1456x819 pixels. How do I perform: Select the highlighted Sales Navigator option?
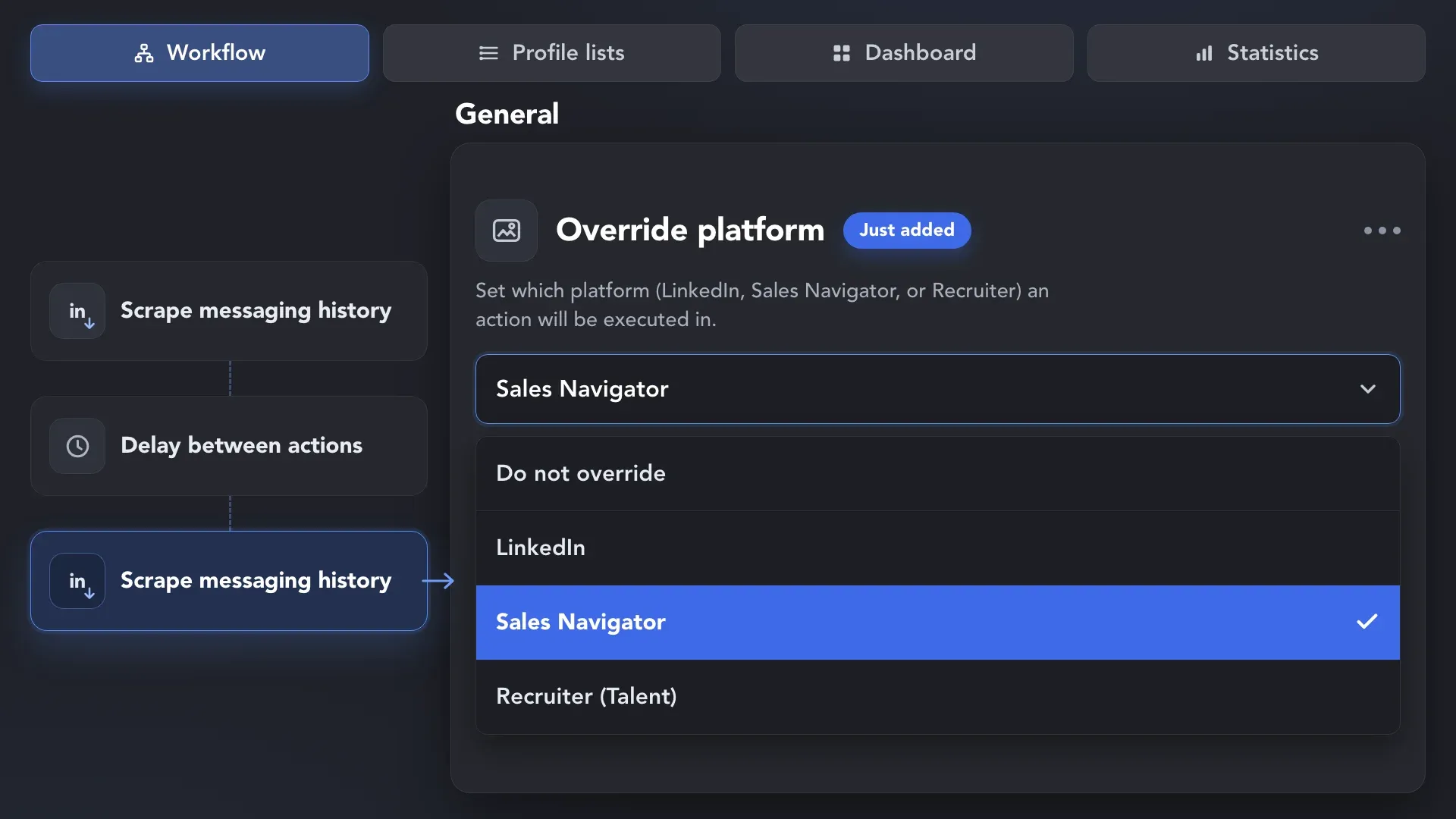(x=937, y=622)
